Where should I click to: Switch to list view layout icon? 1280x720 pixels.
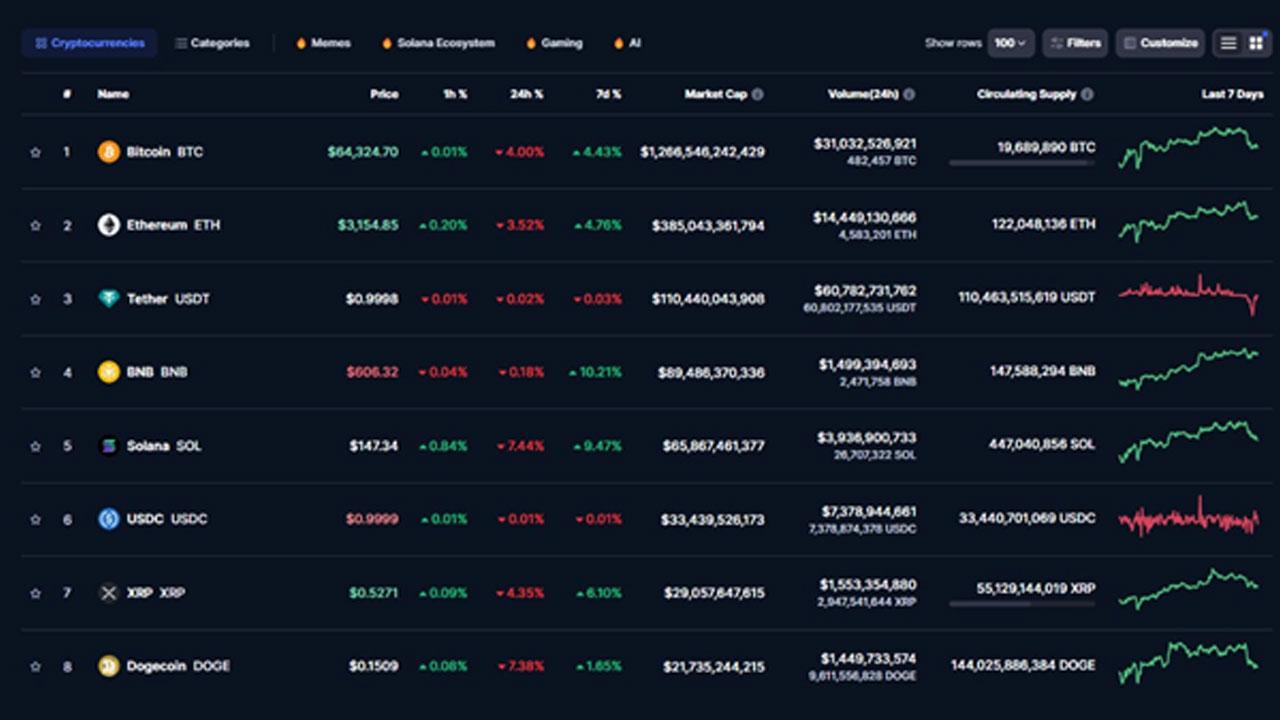point(1228,43)
